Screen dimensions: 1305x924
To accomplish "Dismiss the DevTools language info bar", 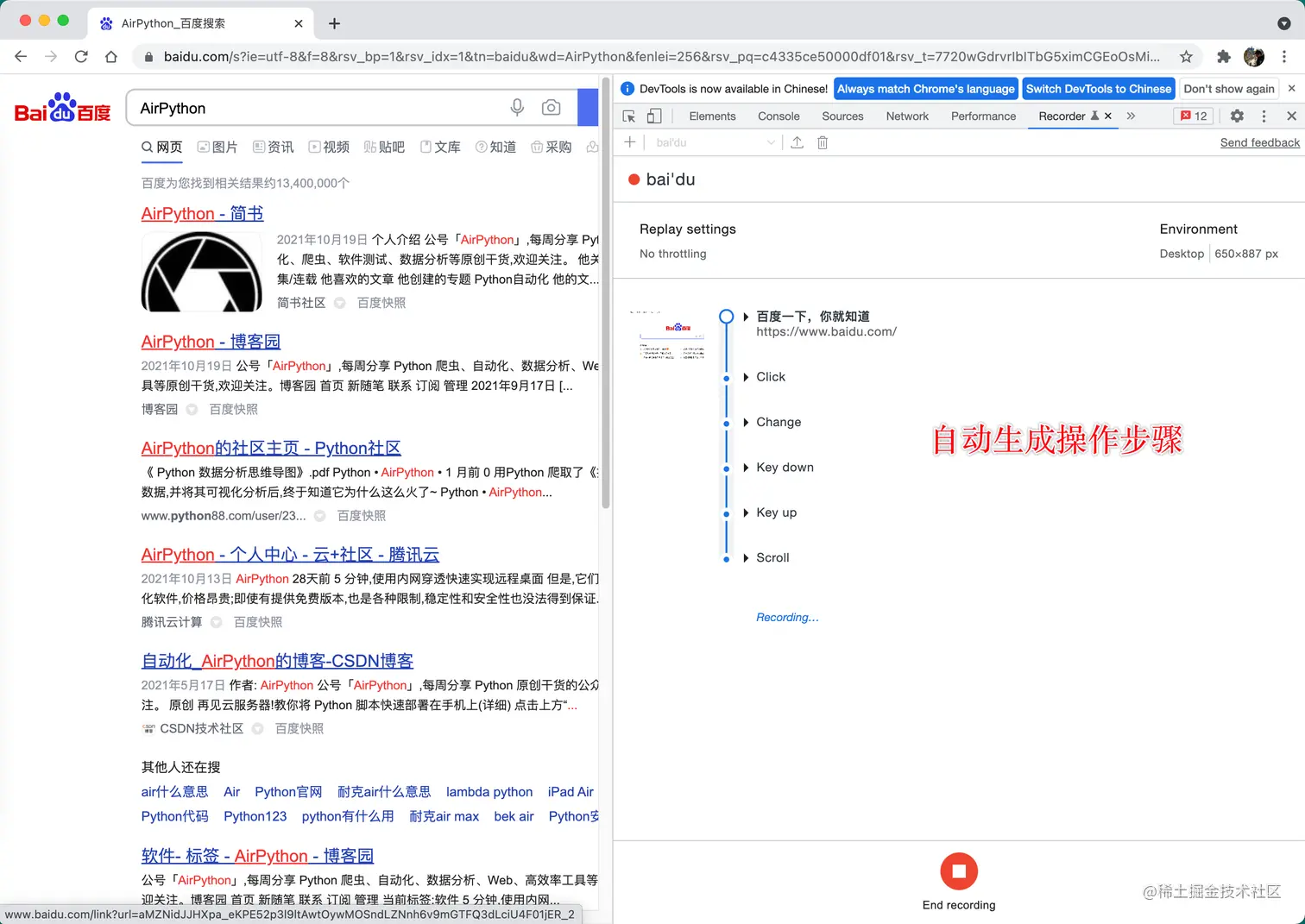I will (1291, 88).
